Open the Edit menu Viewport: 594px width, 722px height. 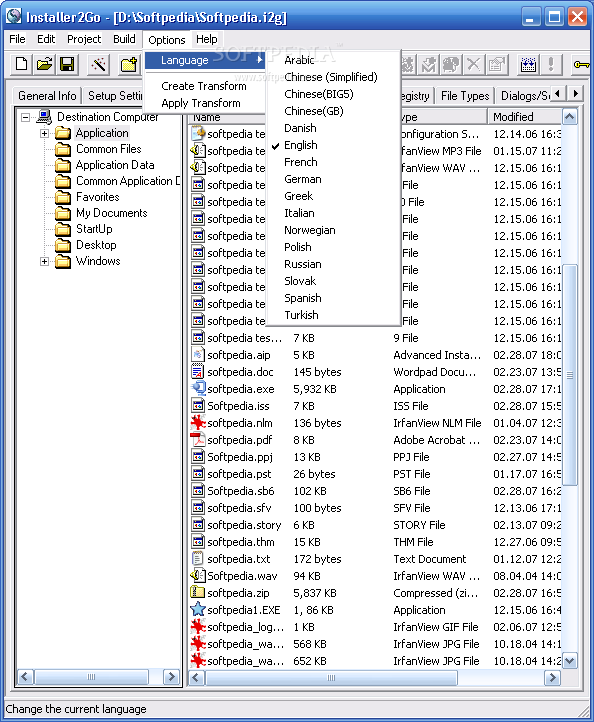point(46,39)
